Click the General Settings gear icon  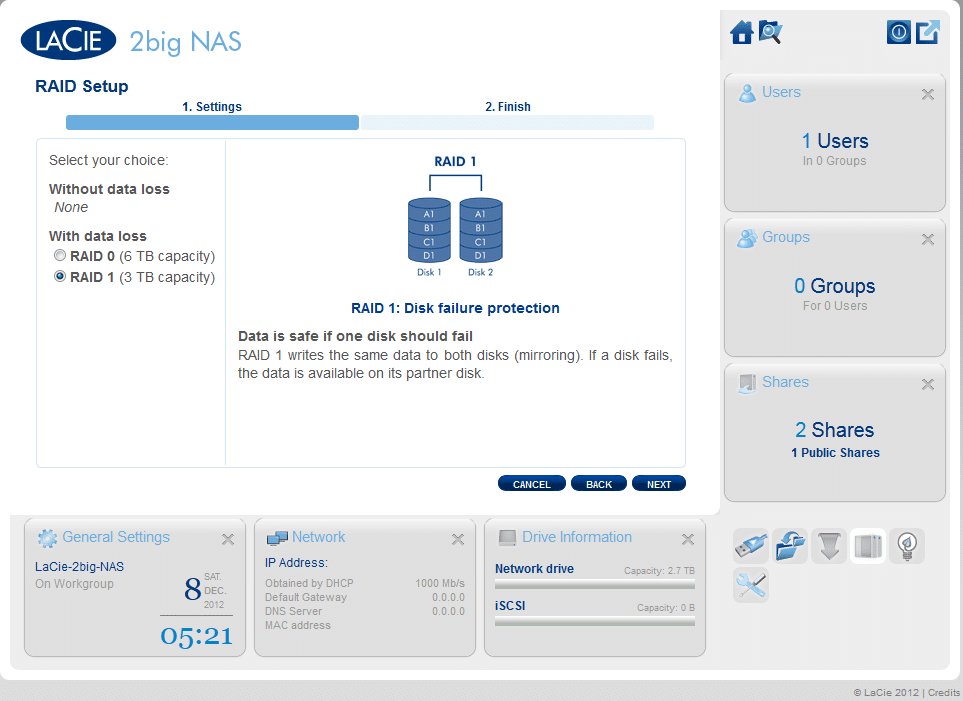tap(47, 538)
